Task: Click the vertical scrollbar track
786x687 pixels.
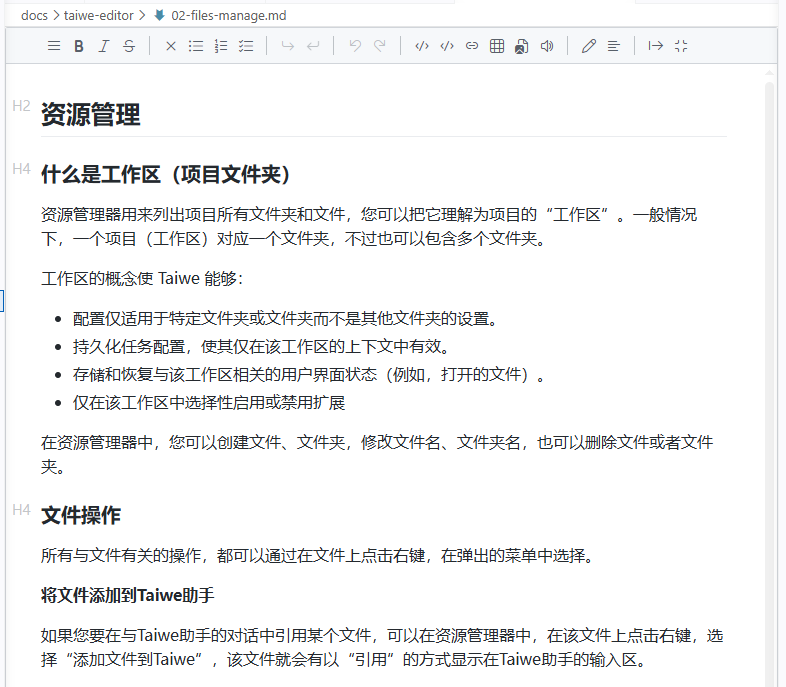Action: [x=769, y=381]
